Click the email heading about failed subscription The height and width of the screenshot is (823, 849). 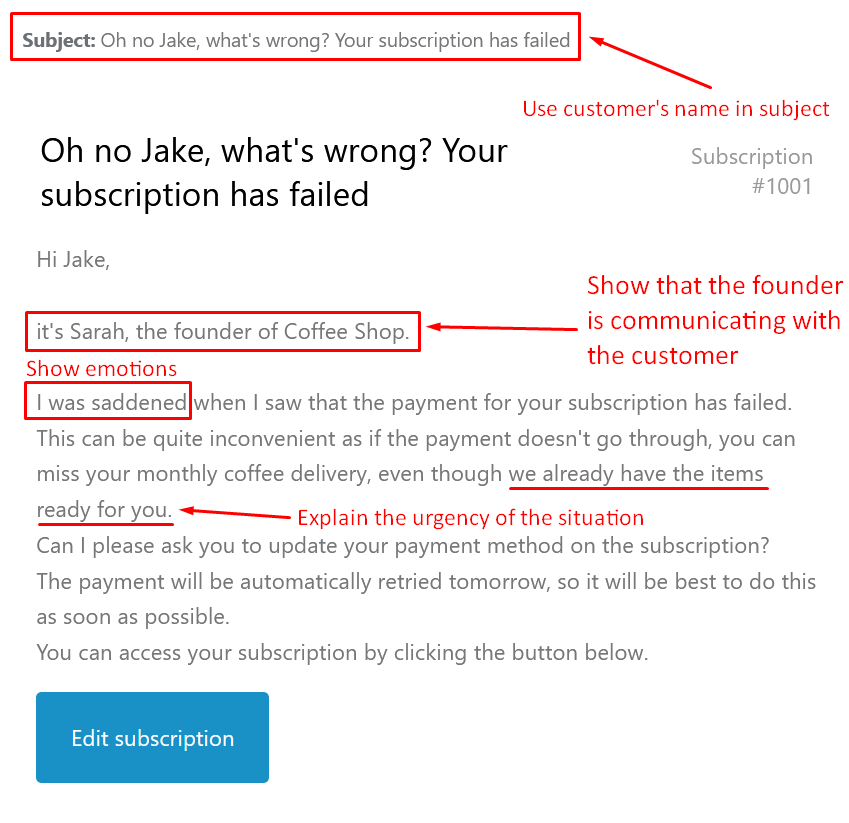[x=274, y=172]
